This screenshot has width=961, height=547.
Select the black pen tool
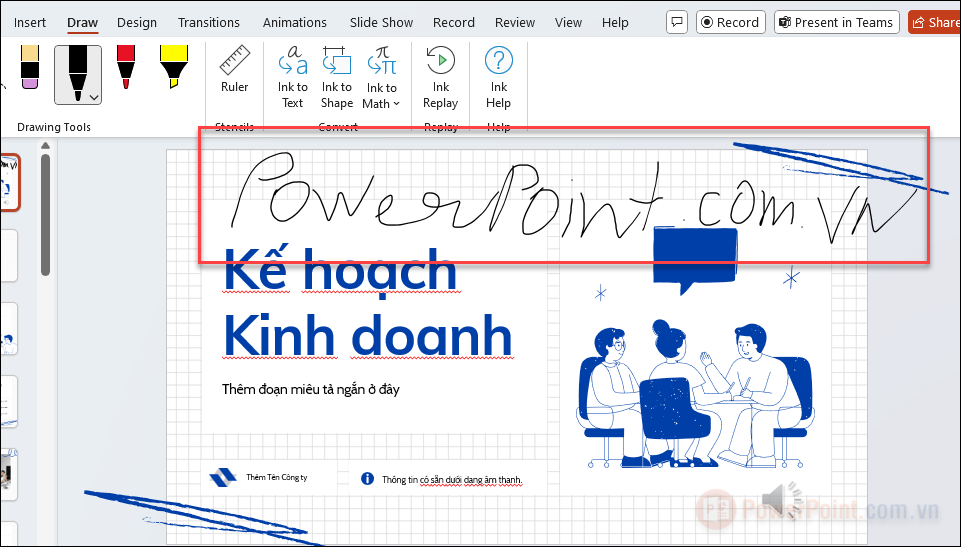pyautogui.click(x=78, y=75)
